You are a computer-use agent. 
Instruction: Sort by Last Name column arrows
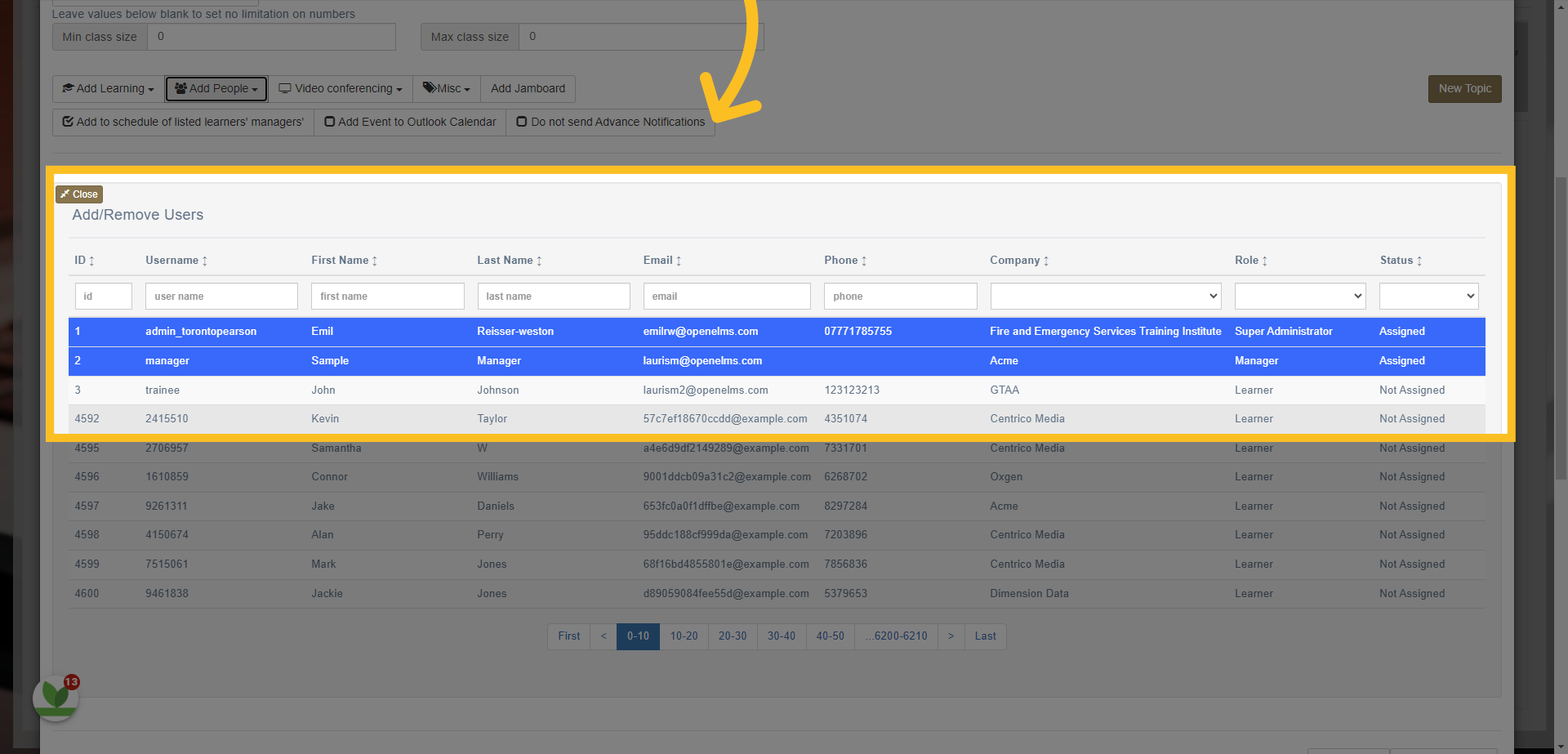(x=539, y=261)
